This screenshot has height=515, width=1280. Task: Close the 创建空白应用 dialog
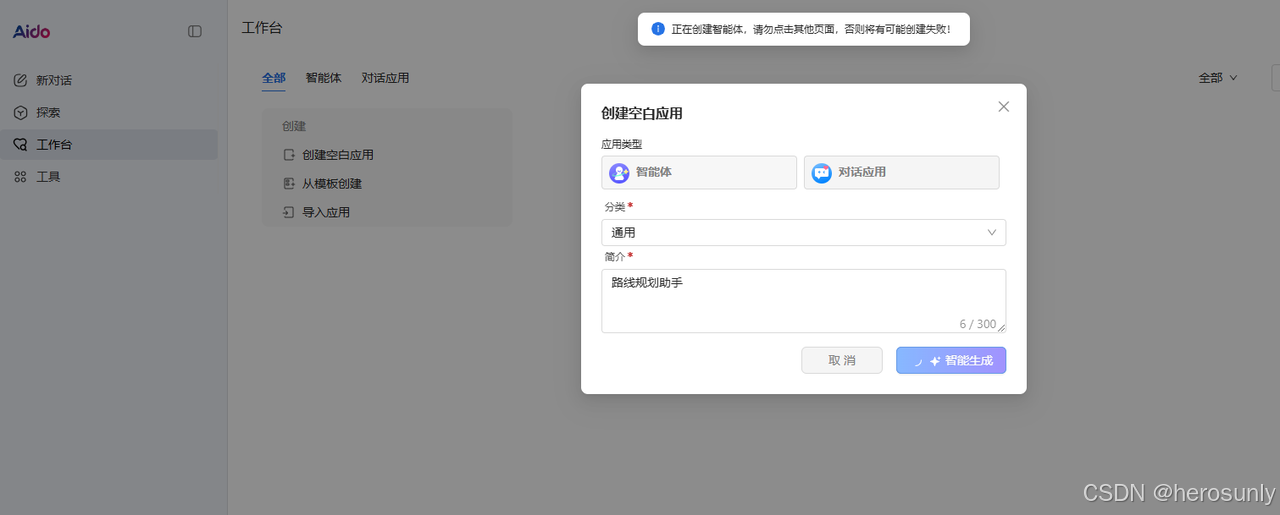(1004, 107)
